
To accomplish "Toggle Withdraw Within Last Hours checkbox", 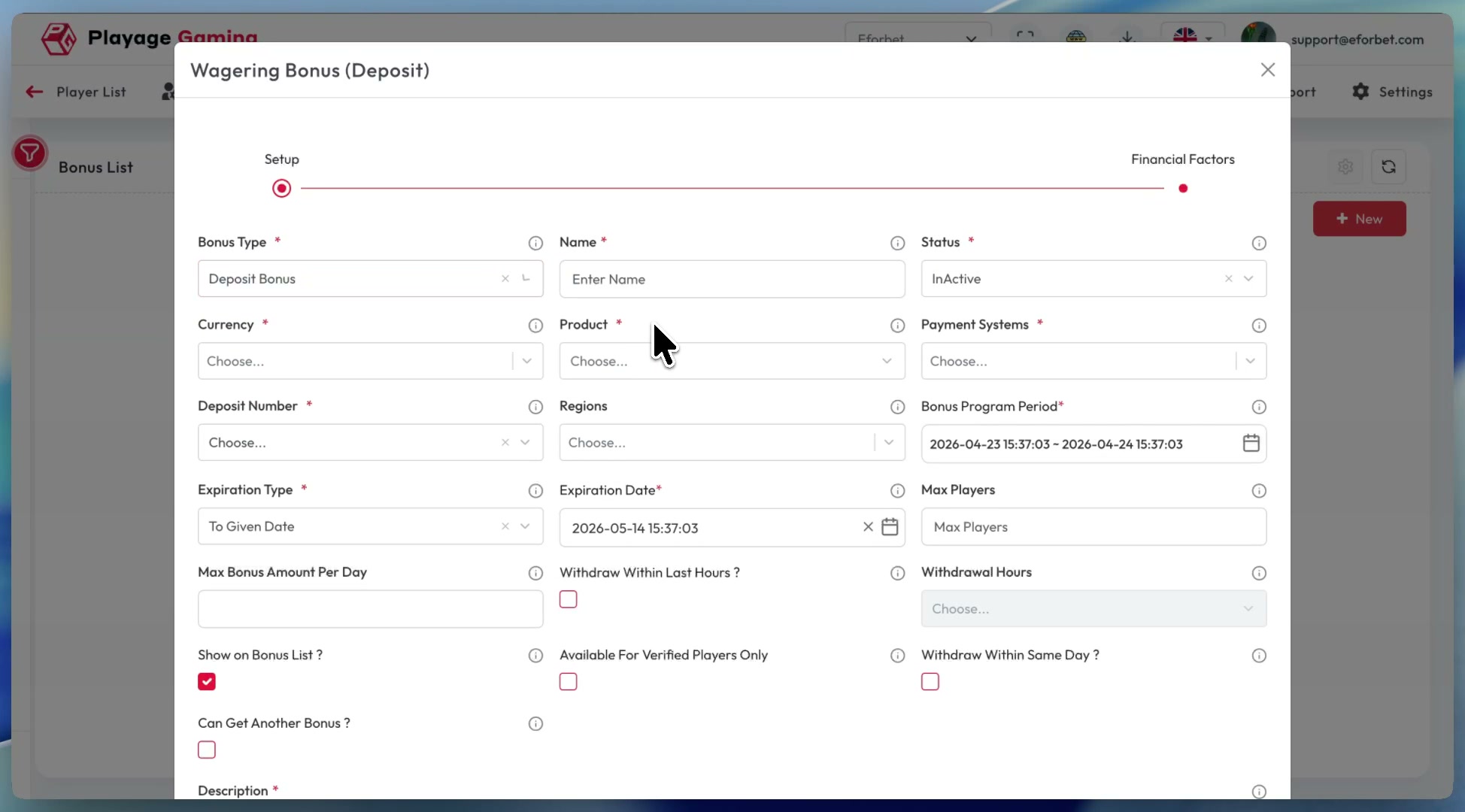I will click(x=569, y=599).
